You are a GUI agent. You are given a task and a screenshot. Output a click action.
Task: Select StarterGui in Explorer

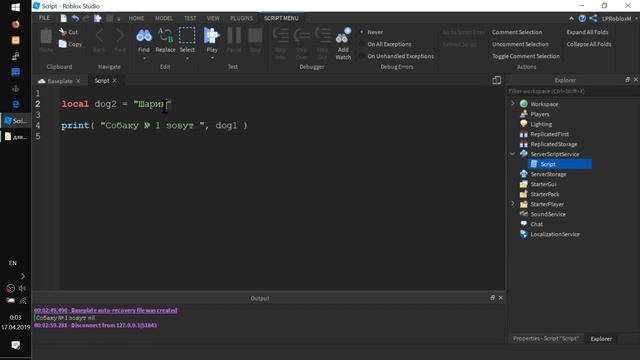(543, 184)
